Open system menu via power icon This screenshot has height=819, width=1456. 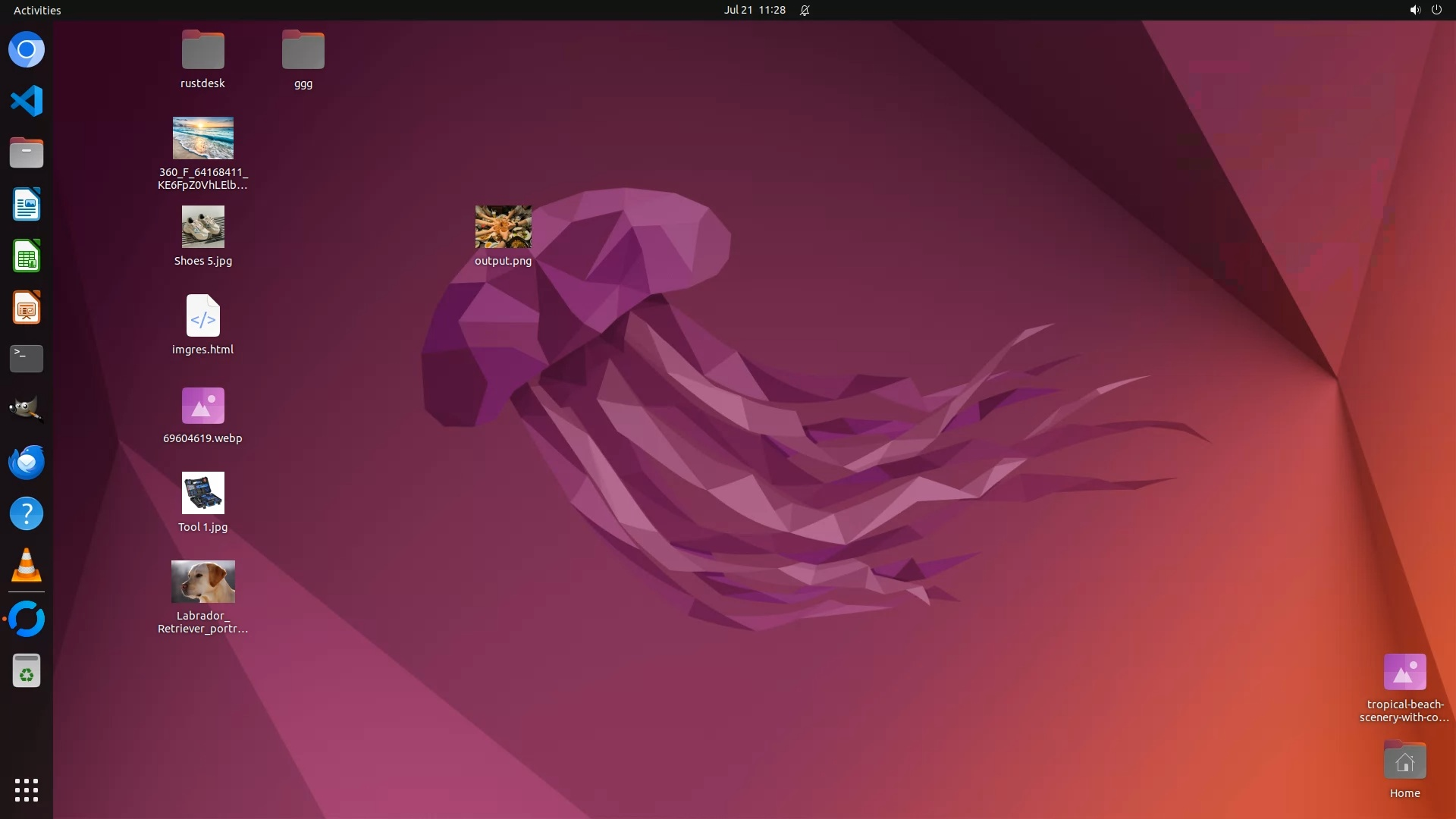click(x=1436, y=10)
